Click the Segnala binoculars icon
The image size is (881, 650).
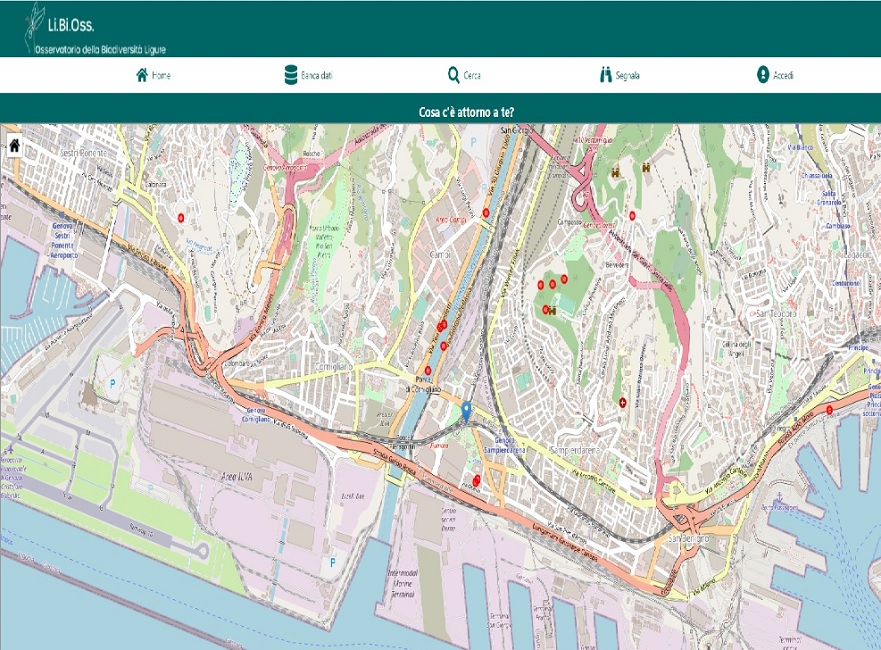tap(606, 75)
